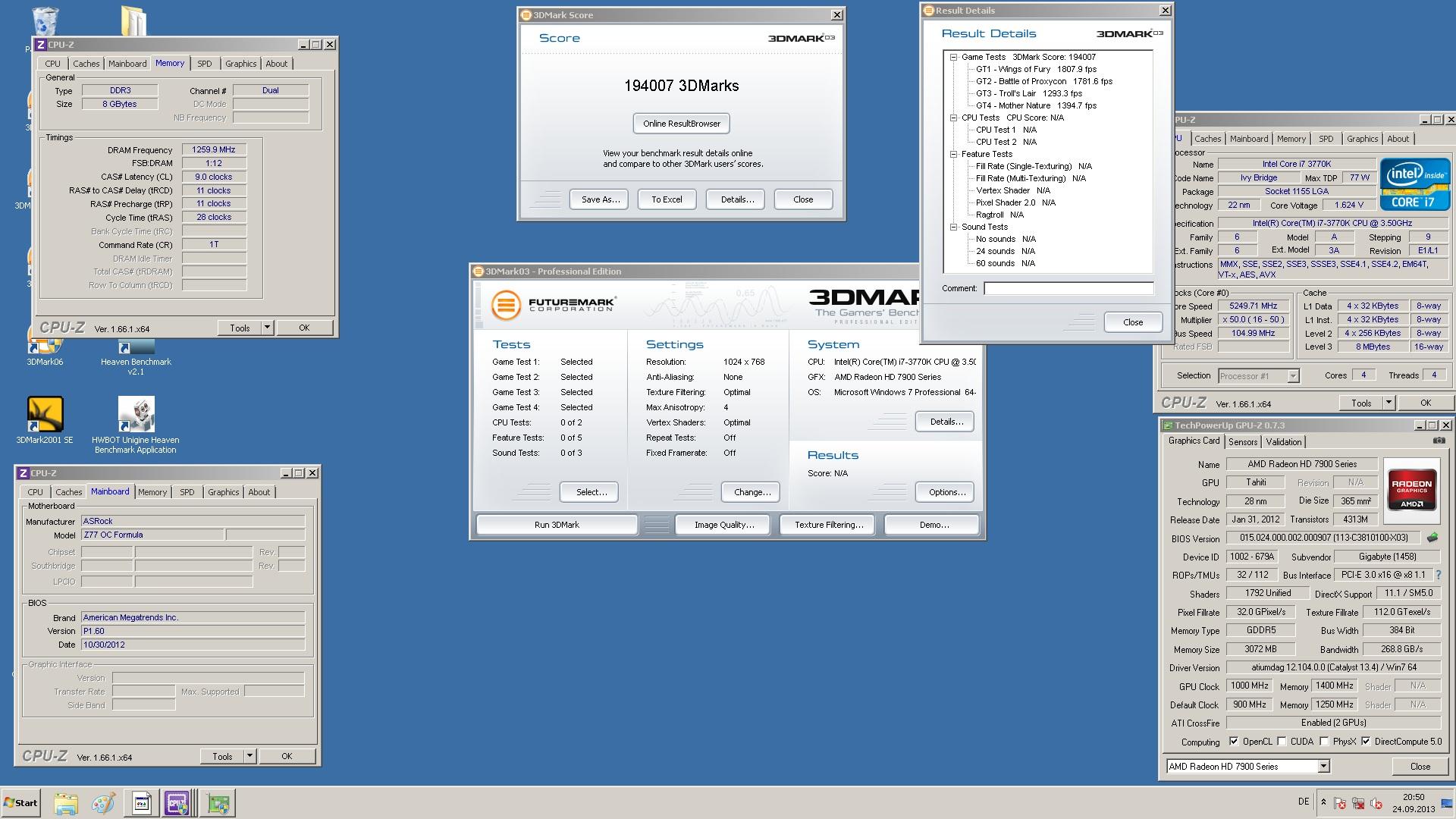Switch to CPU-Z taskbar button
The height and width of the screenshot is (819, 1456).
pos(177,803)
